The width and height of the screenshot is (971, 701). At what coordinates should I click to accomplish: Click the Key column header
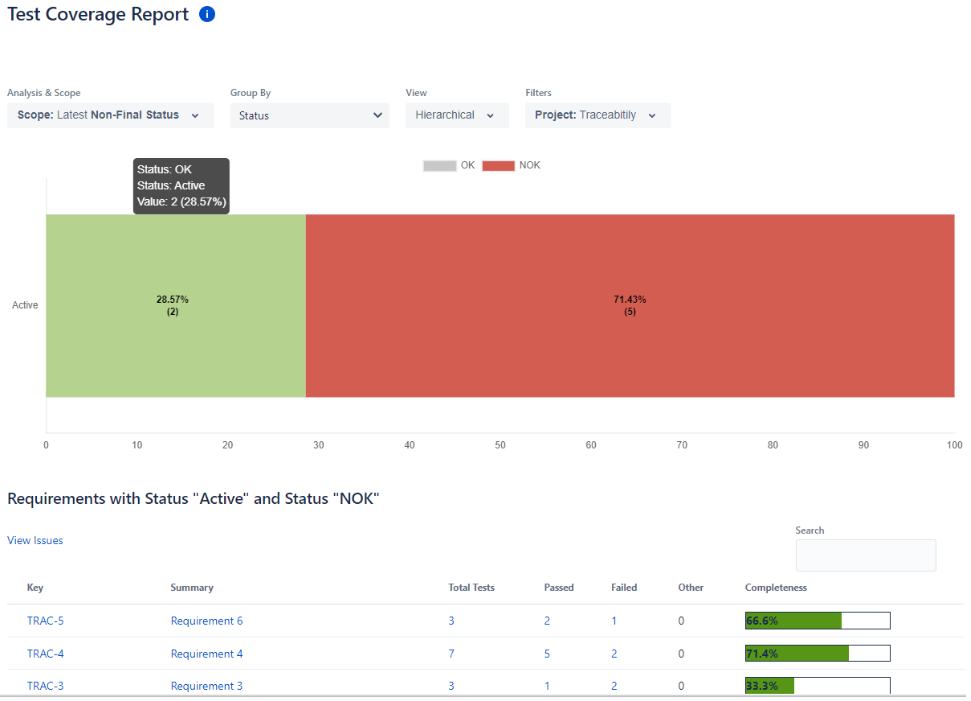pos(35,587)
